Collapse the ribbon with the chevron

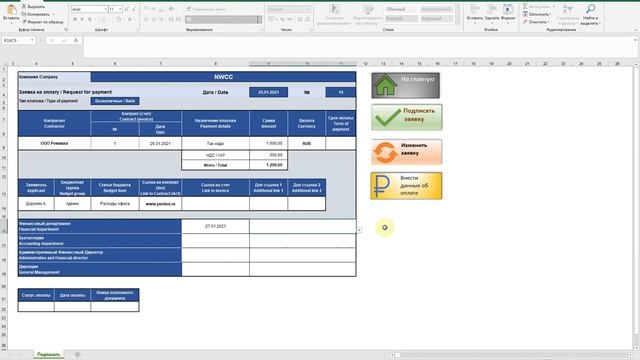(x=635, y=30)
